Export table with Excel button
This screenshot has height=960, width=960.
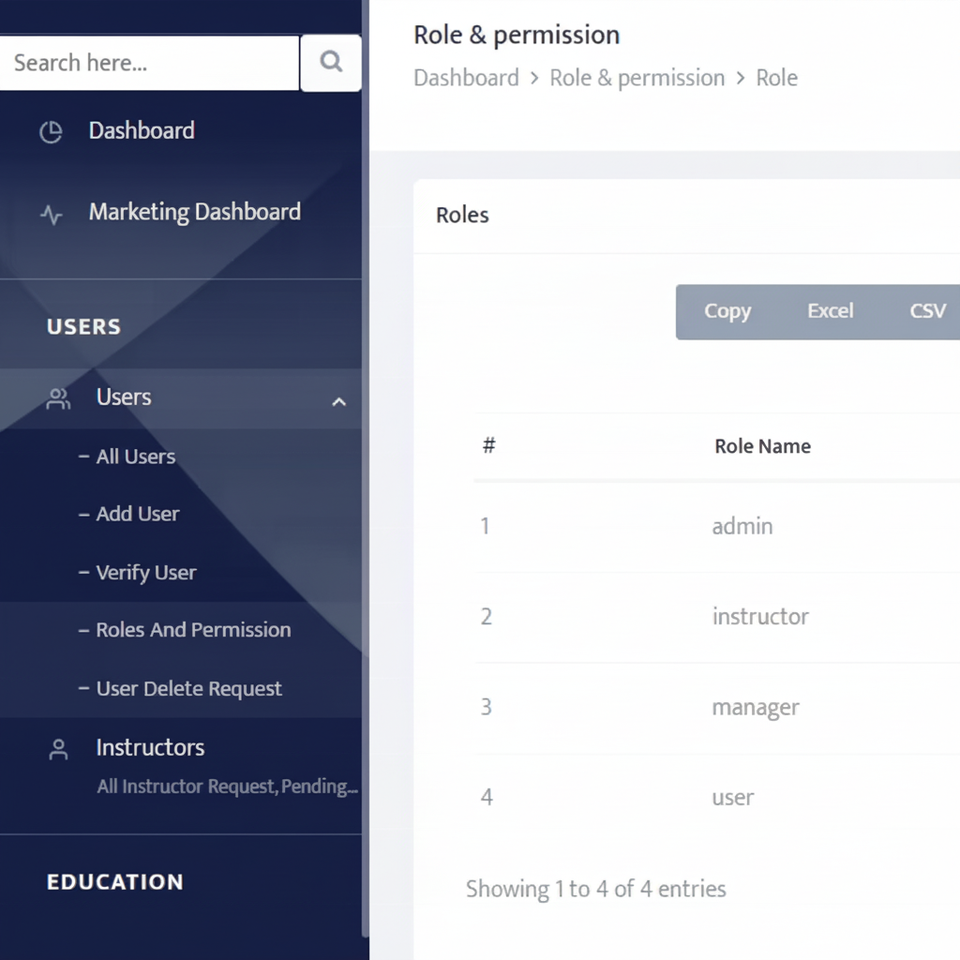pos(830,311)
